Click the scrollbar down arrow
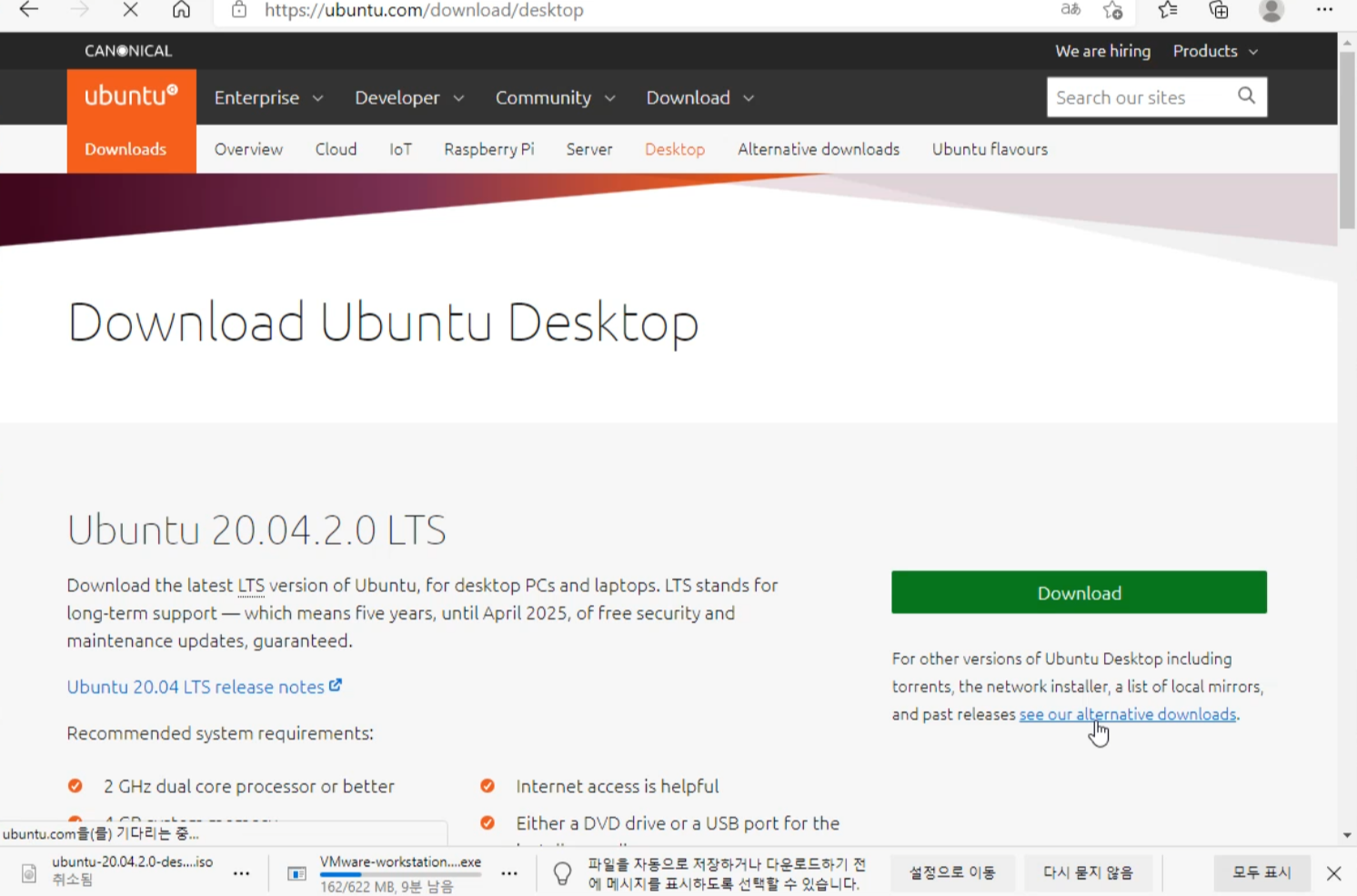 [1347, 835]
